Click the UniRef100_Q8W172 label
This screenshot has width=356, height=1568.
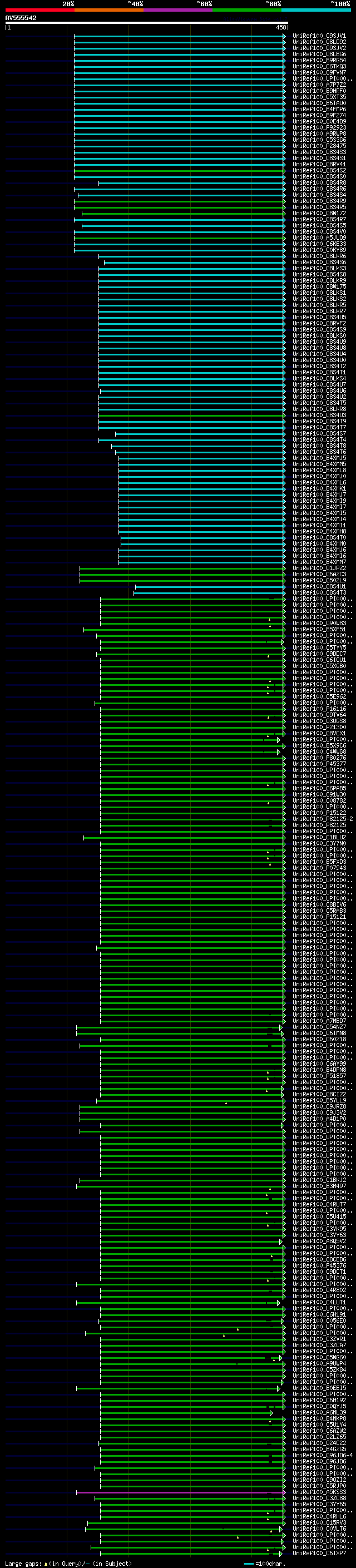319,214
